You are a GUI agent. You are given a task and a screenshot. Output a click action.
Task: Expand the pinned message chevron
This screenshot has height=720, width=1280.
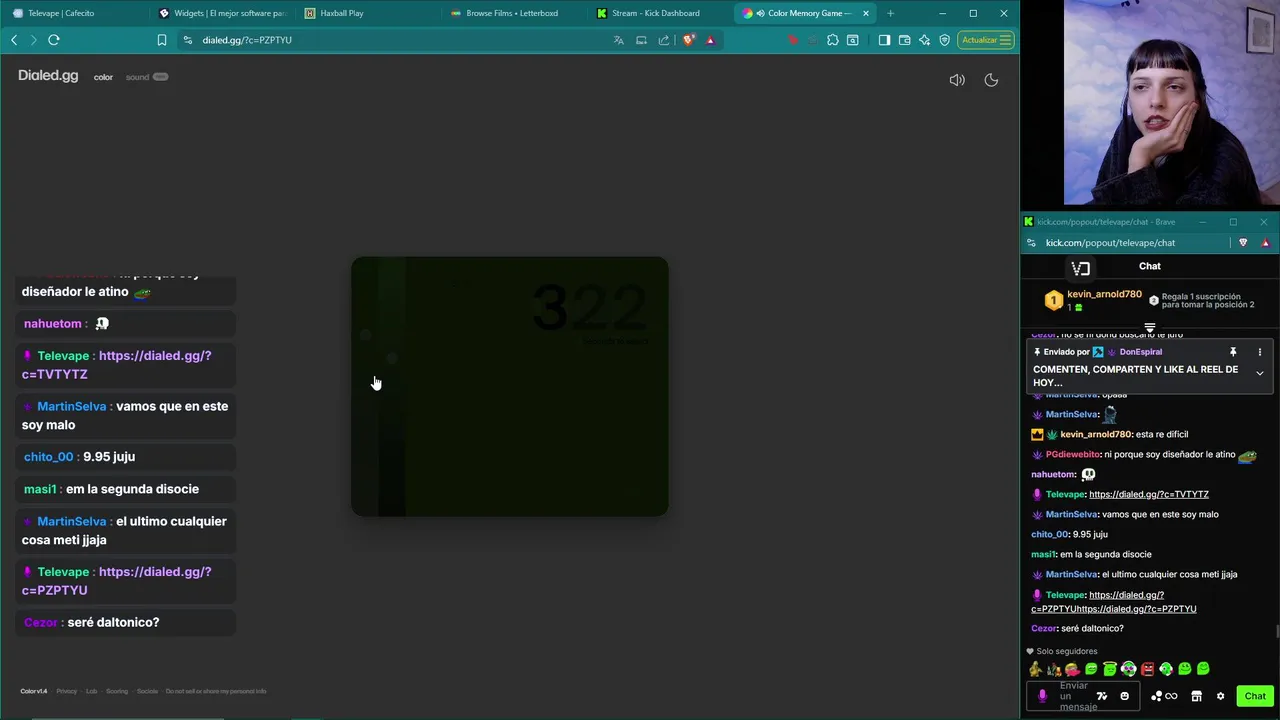click(1260, 373)
